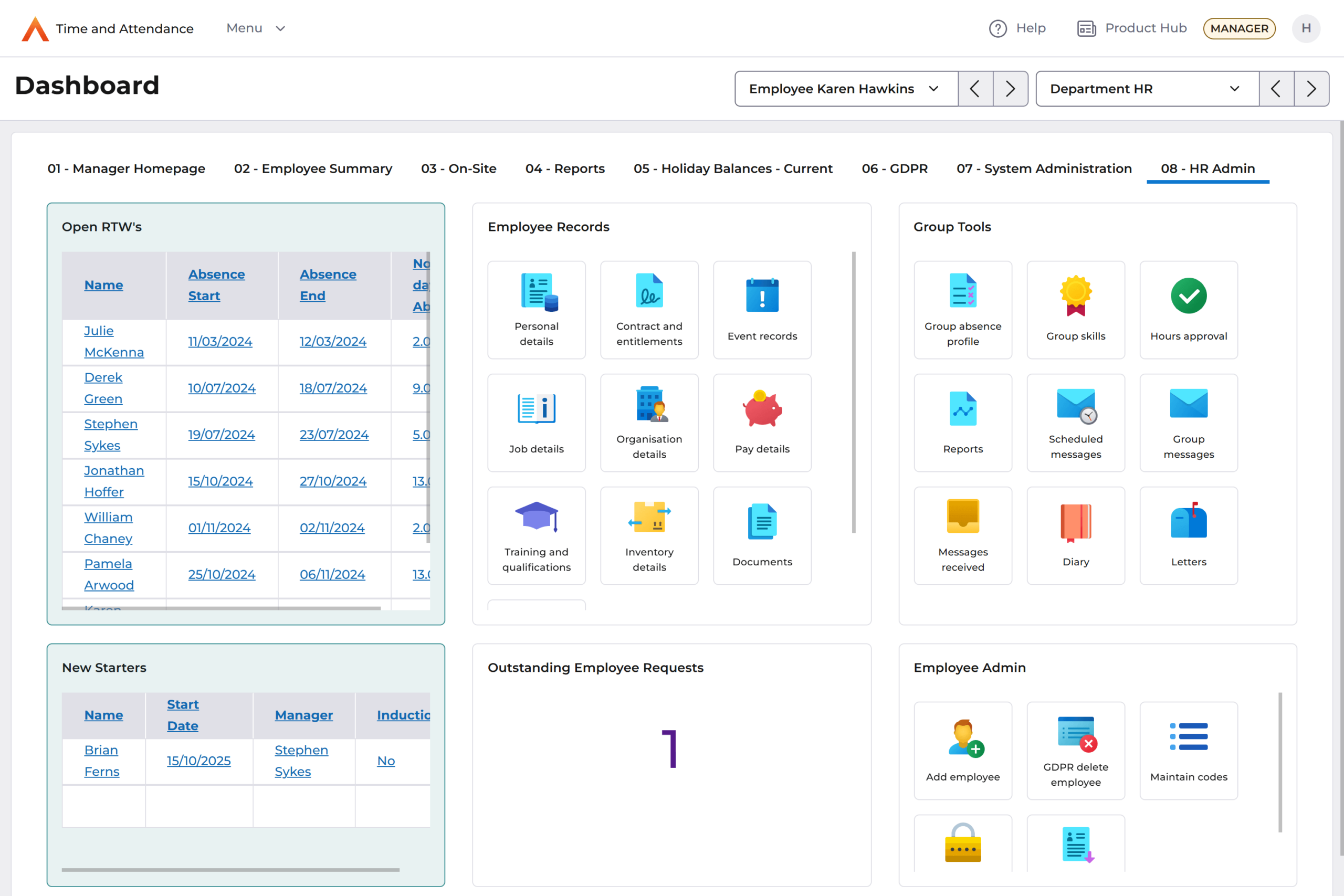Expand the Employee Karen Hawkins dropdown
Image resolution: width=1344 pixels, height=896 pixels.
[x=845, y=89]
